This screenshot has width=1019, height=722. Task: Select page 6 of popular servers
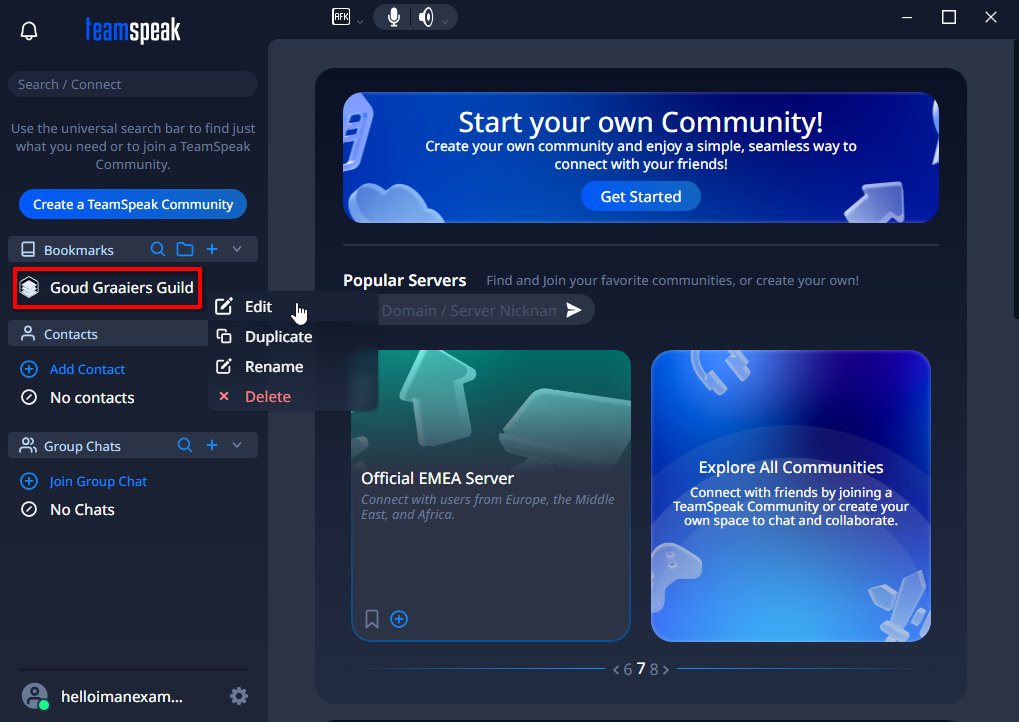(x=628, y=669)
